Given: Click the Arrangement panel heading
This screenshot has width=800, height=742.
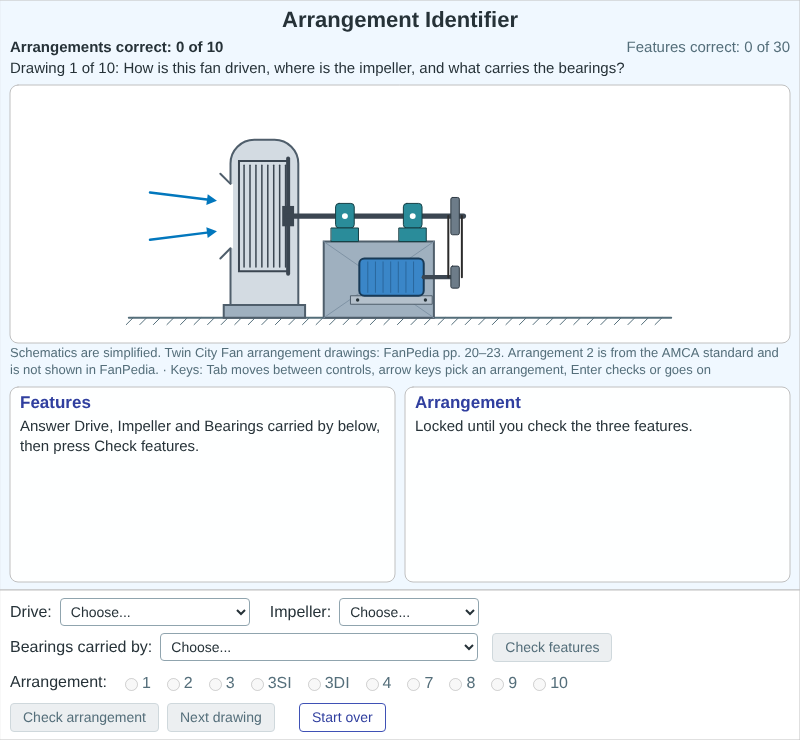Looking at the screenshot, I should click(468, 402).
